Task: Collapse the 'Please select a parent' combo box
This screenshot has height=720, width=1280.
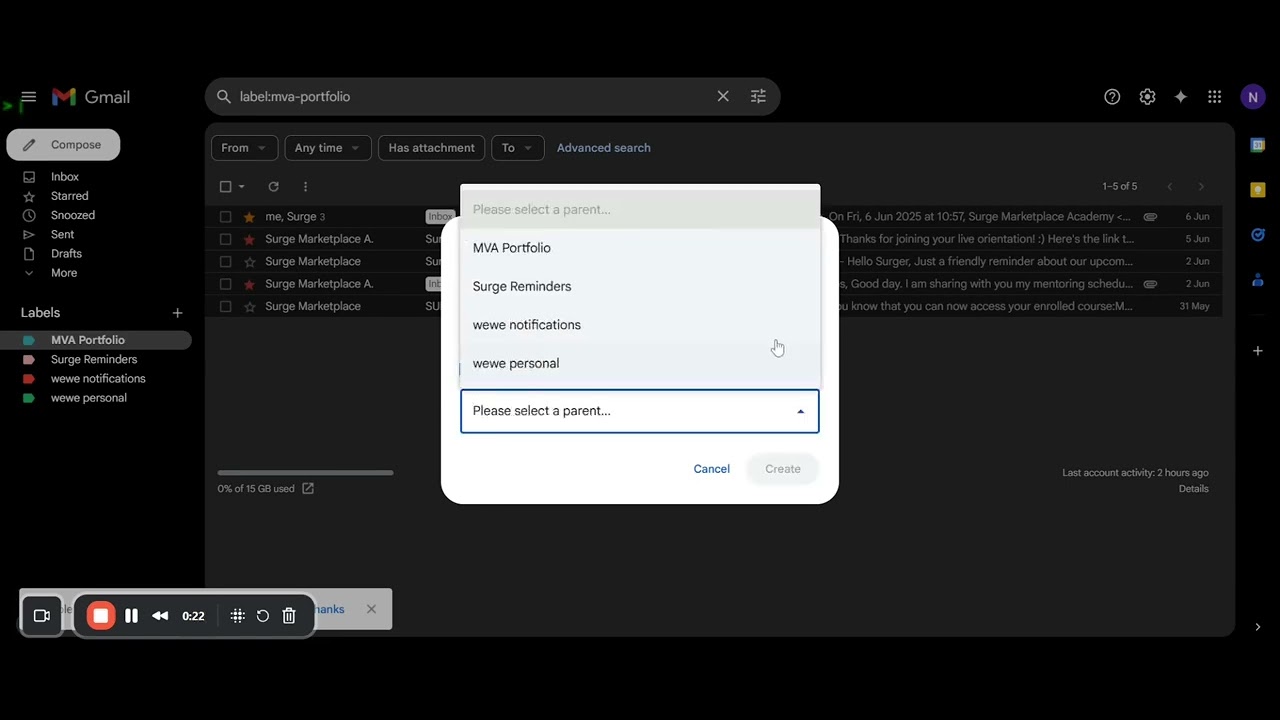Action: coord(640,411)
